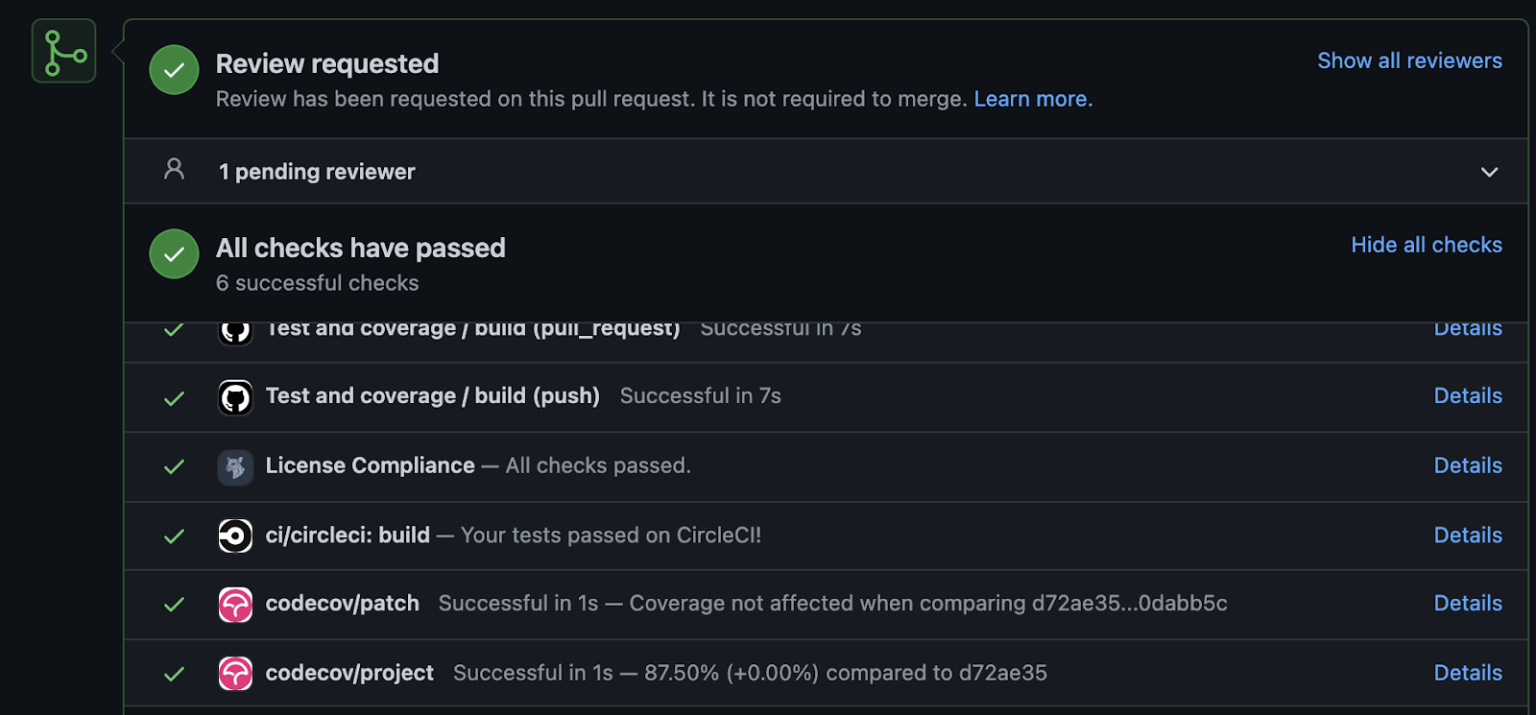Viewport: 1536px width, 715px height.
Task: Open Details for License Compliance
Action: 1468,466
